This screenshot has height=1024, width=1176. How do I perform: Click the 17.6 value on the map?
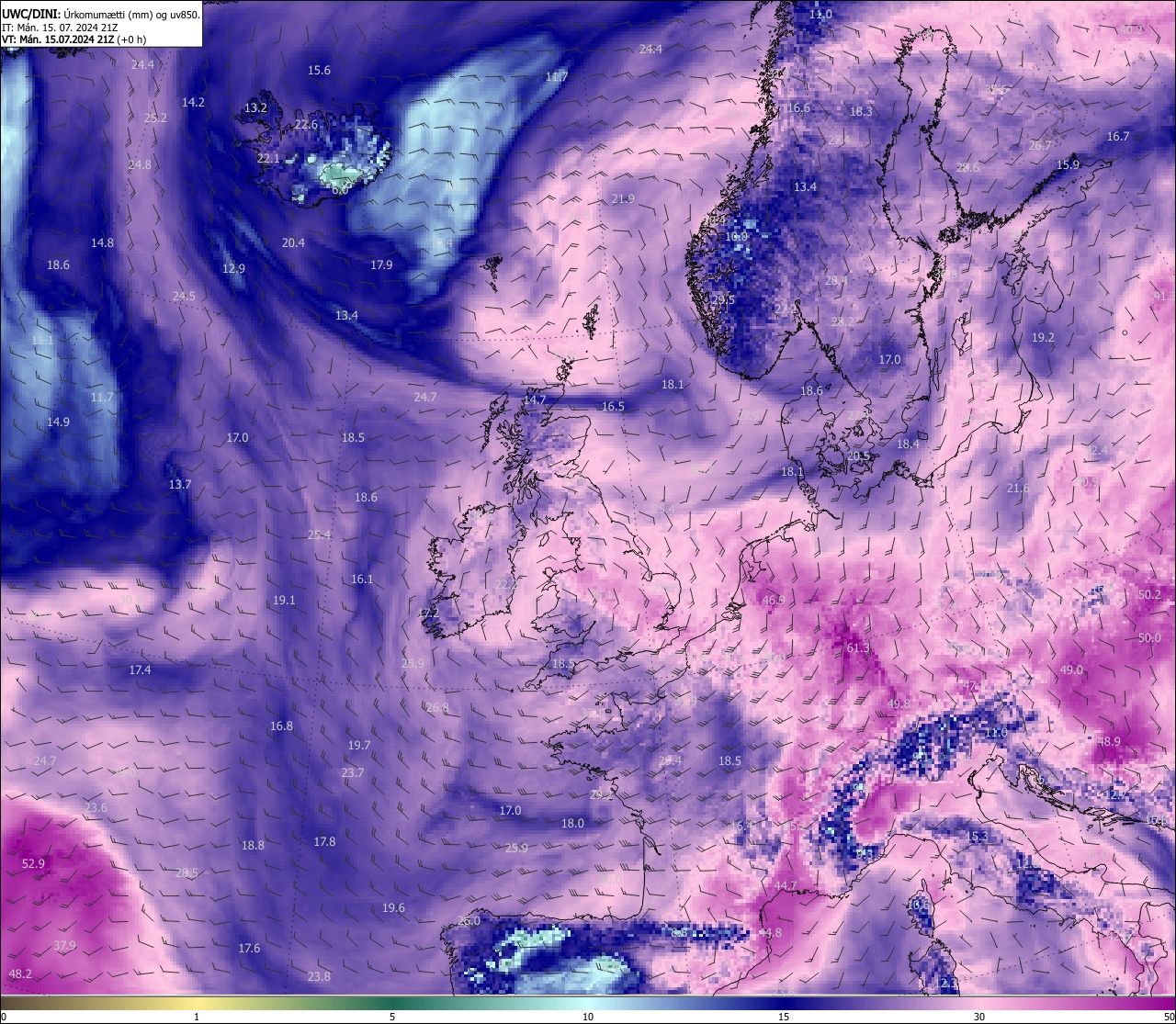tap(249, 949)
